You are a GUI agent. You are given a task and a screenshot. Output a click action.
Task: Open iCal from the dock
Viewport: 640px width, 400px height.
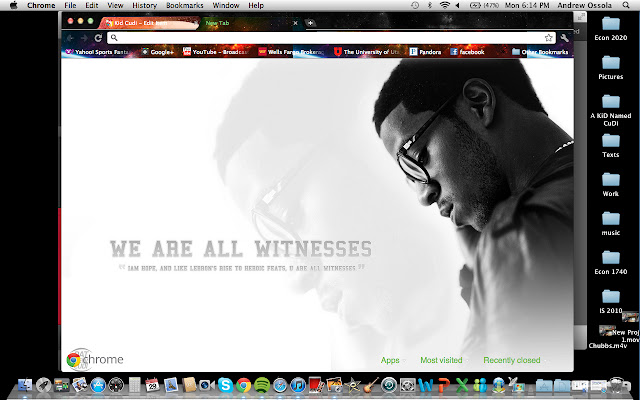coord(152,385)
